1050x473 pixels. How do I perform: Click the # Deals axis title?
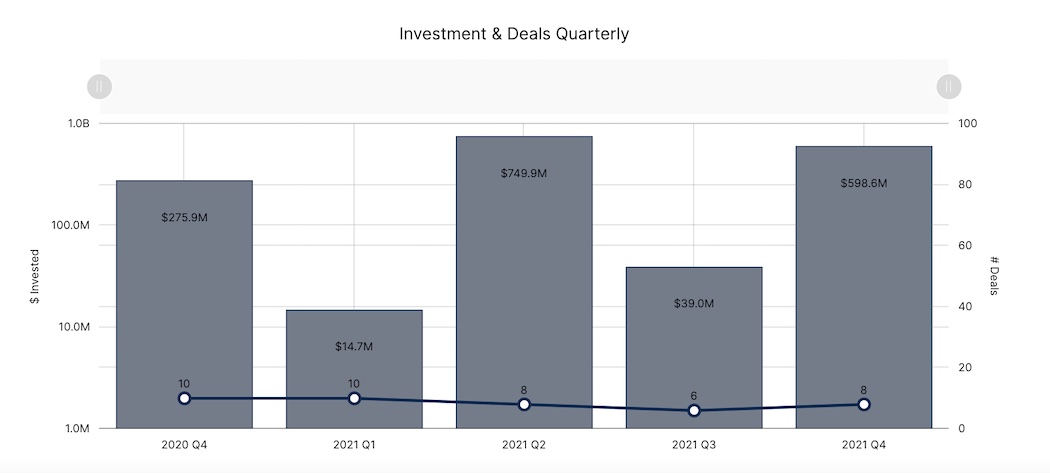(994, 276)
